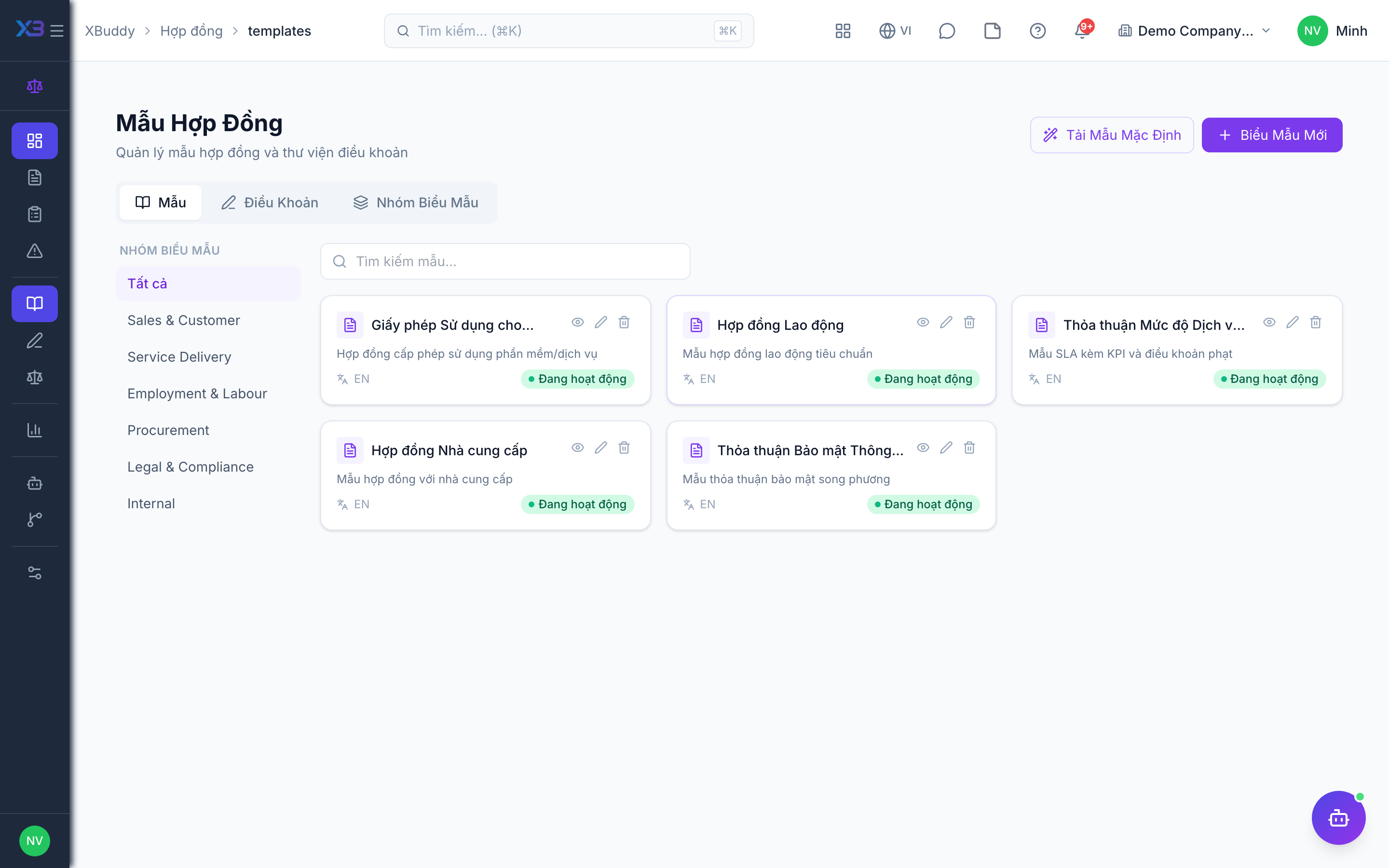Click Đang hoạt động badge on Hợp đồng Lao động
Image resolution: width=1389 pixels, height=868 pixels.
[923, 379]
